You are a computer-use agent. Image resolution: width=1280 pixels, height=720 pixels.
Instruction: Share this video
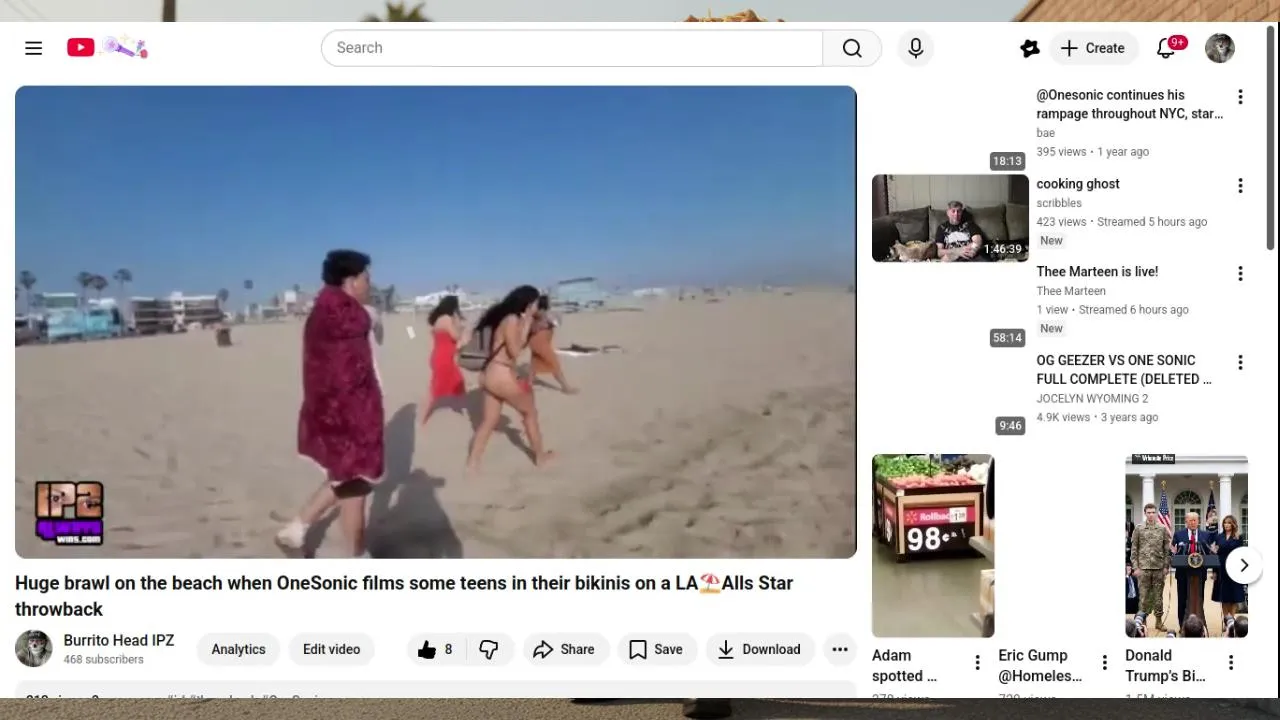coord(564,649)
